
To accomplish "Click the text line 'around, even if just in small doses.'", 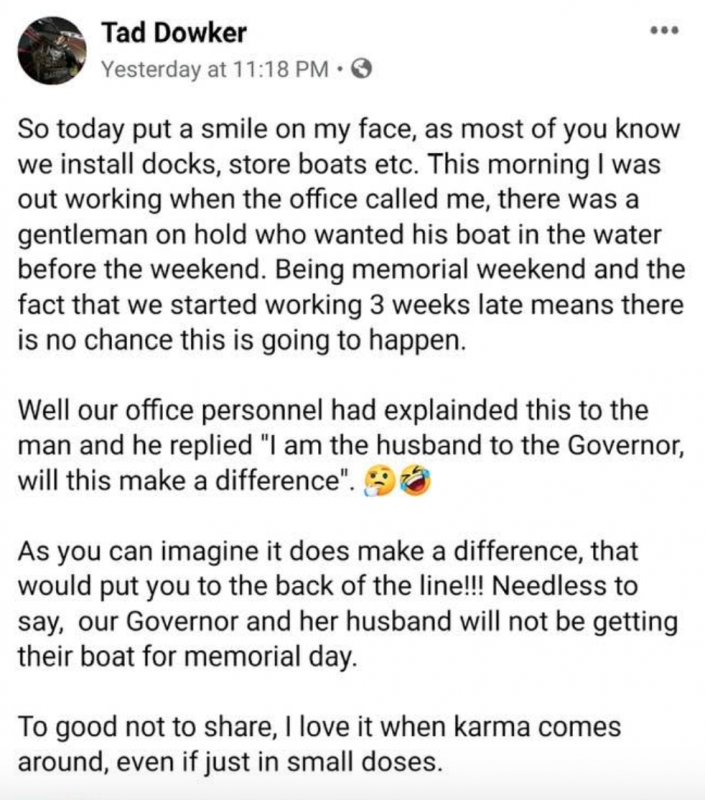I will pos(230,762).
